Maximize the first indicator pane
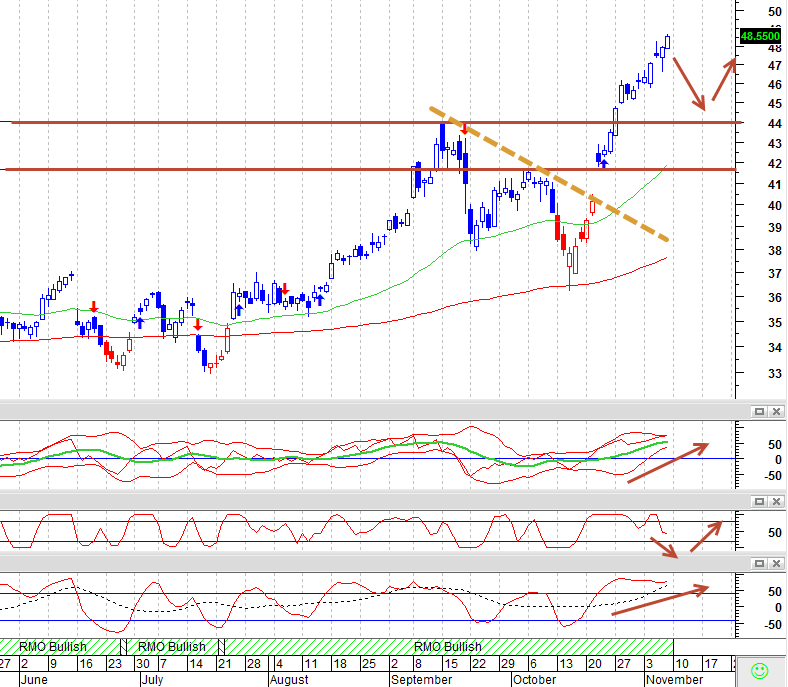The image size is (788, 687). [759, 412]
